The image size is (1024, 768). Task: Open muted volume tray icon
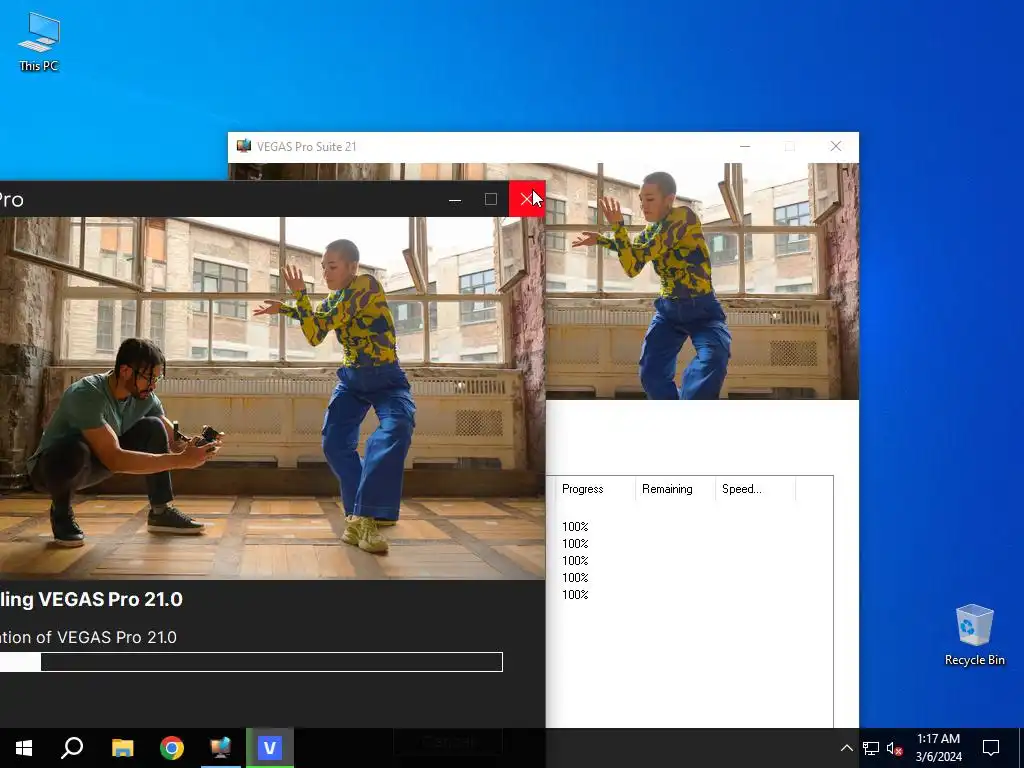pyautogui.click(x=894, y=748)
